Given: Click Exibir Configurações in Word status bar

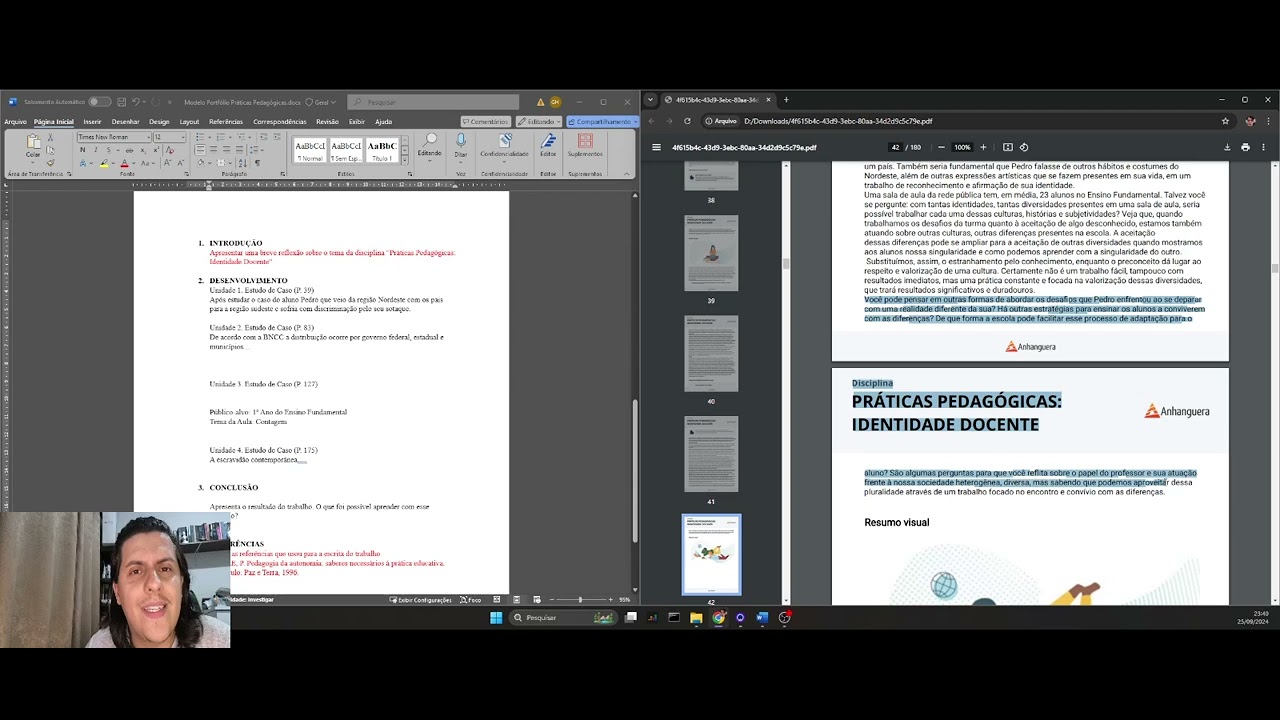Looking at the screenshot, I should (x=420, y=600).
